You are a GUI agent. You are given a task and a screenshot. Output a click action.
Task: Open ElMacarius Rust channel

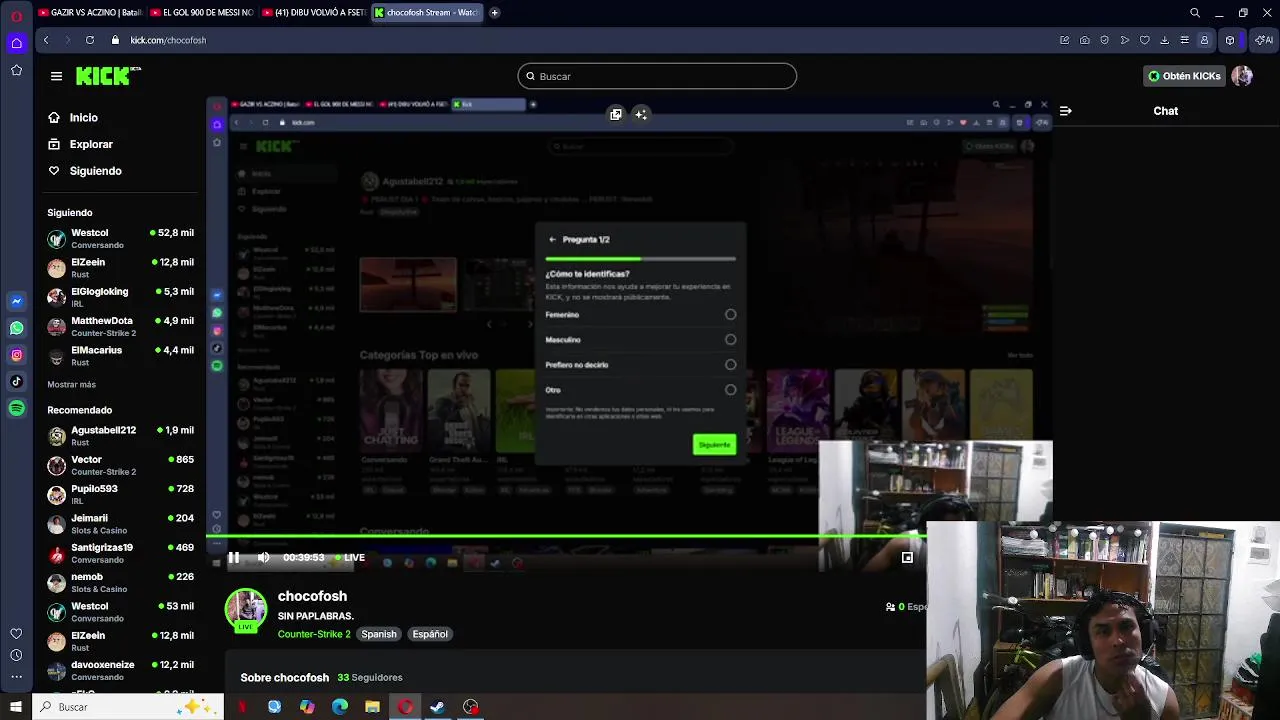pos(121,356)
